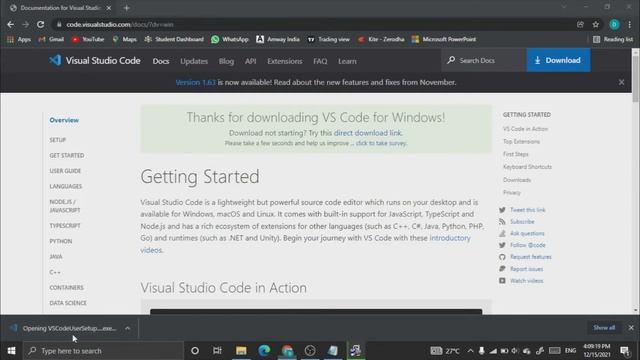The width and height of the screenshot is (640, 360).
Task: Open the direct download link
Action: [367, 133]
